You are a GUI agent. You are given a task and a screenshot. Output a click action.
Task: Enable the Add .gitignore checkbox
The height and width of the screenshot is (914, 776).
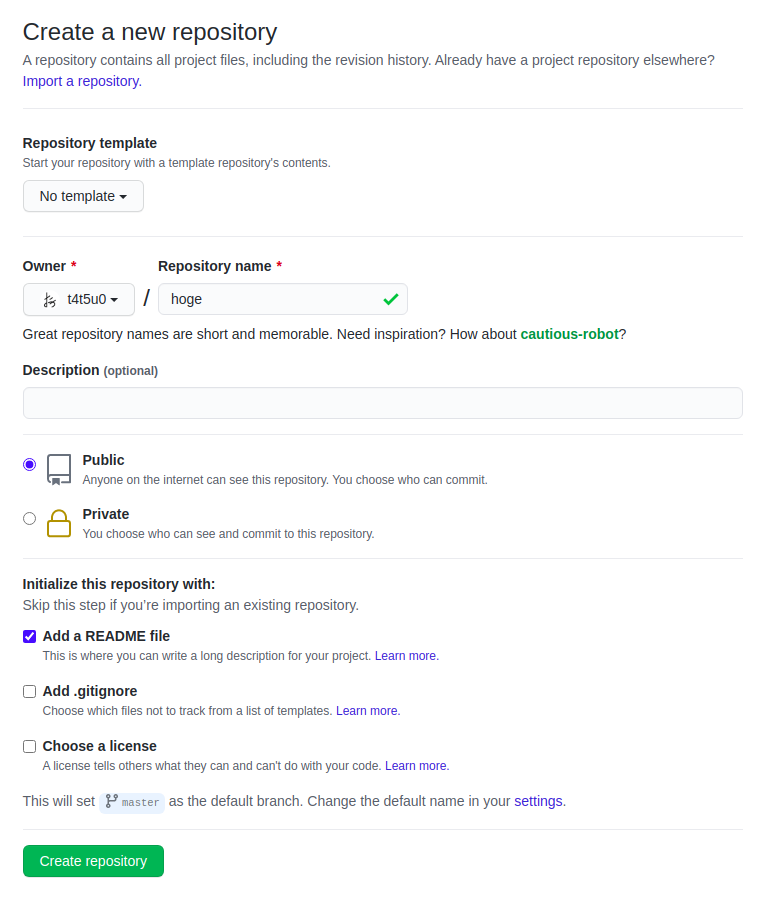[x=30, y=691]
